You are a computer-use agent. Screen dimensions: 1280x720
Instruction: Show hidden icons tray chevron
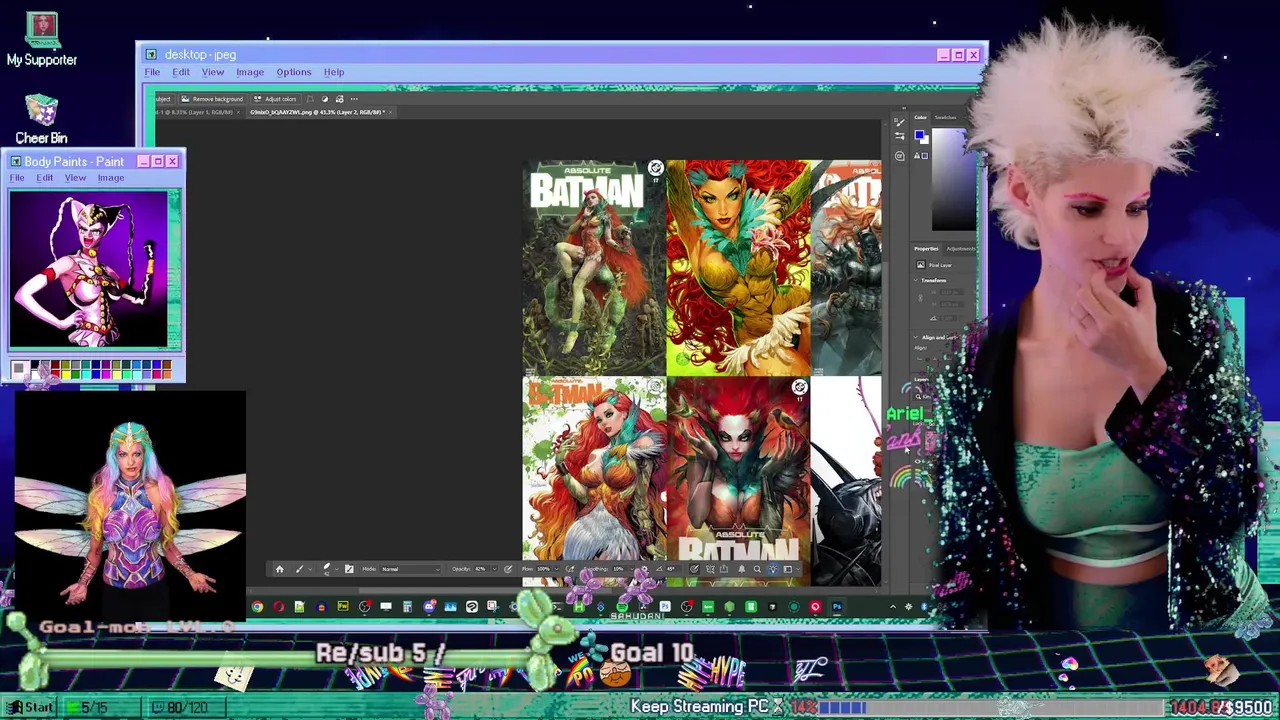coord(893,606)
